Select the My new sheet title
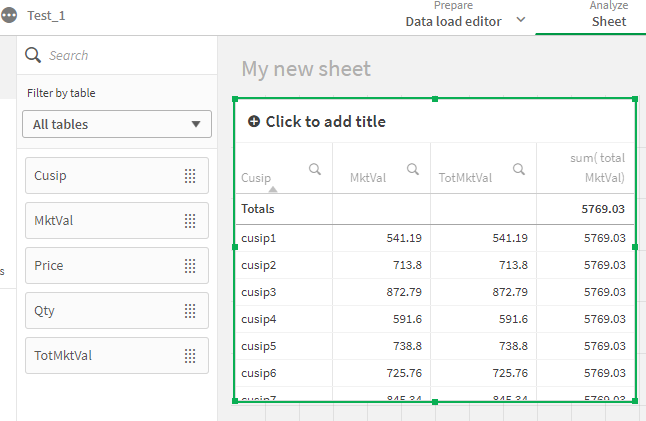646x421 pixels. [306, 69]
